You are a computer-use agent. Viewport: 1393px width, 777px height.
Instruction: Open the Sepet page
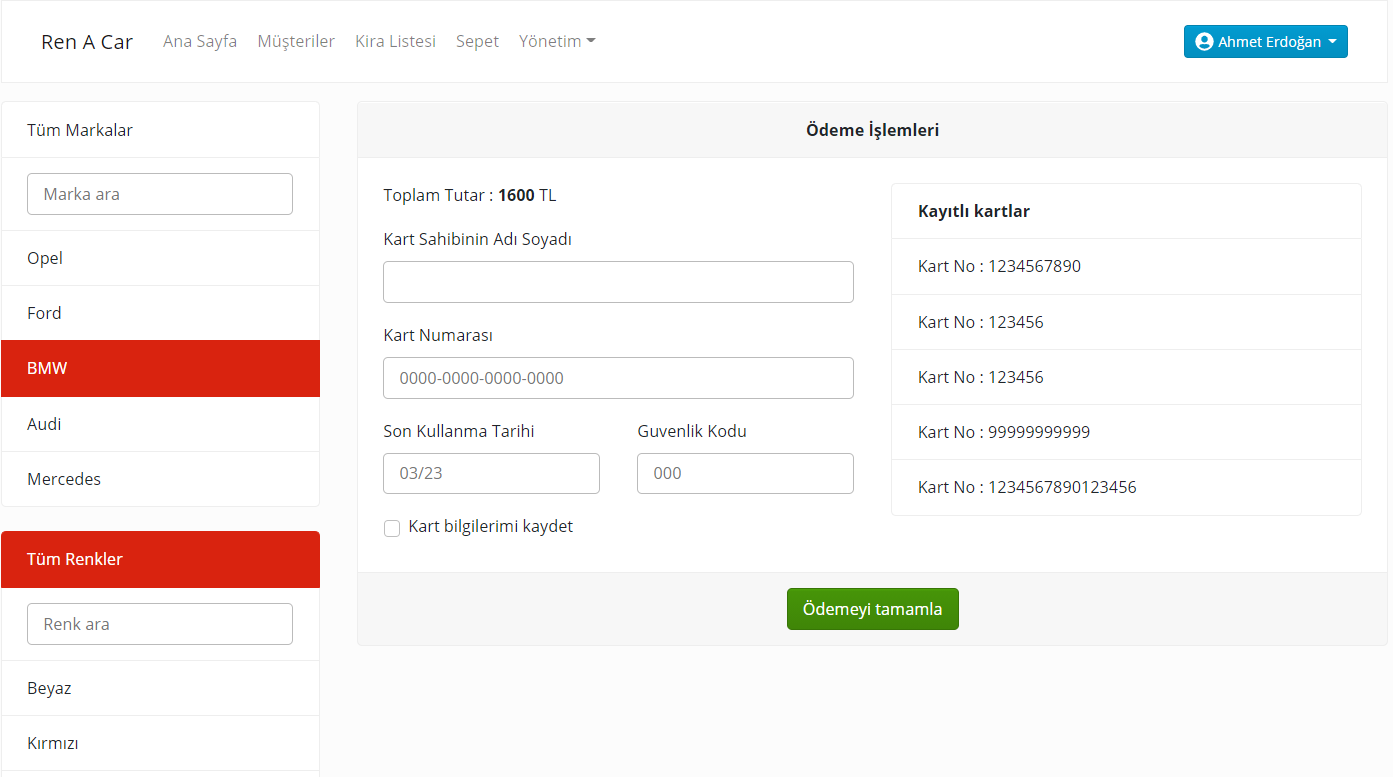pyautogui.click(x=477, y=41)
